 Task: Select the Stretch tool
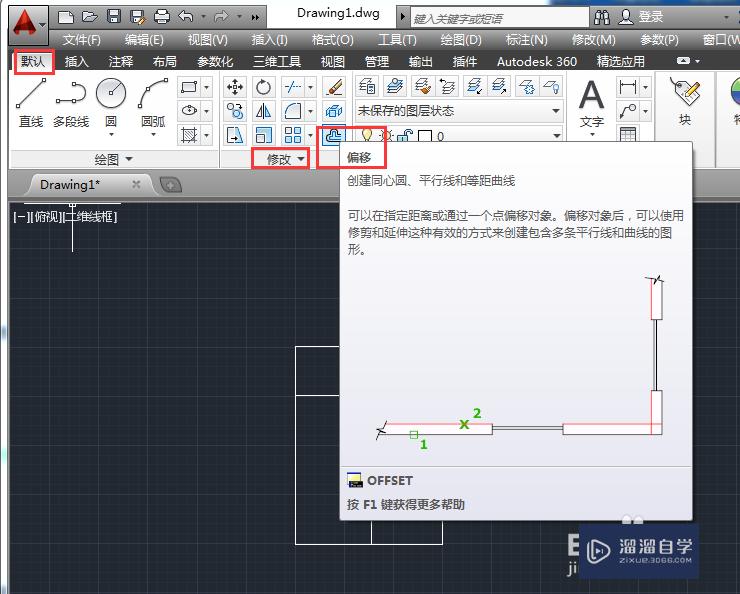click(235, 135)
